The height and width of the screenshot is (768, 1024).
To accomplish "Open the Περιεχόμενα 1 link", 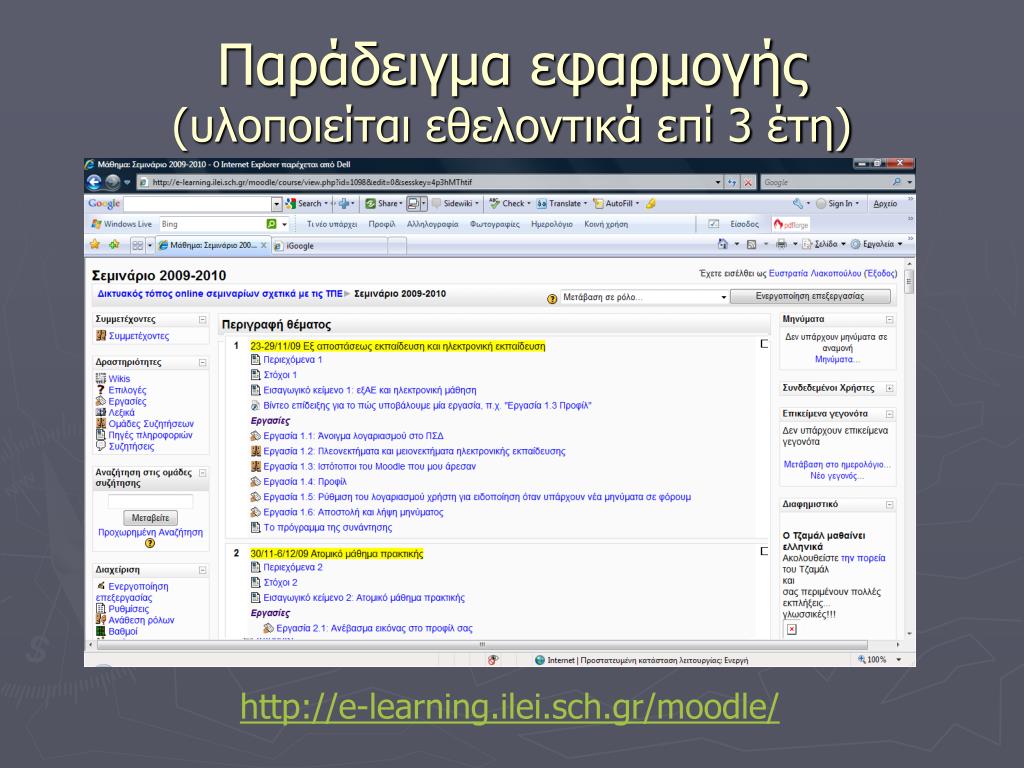I will pyautogui.click(x=293, y=359).
